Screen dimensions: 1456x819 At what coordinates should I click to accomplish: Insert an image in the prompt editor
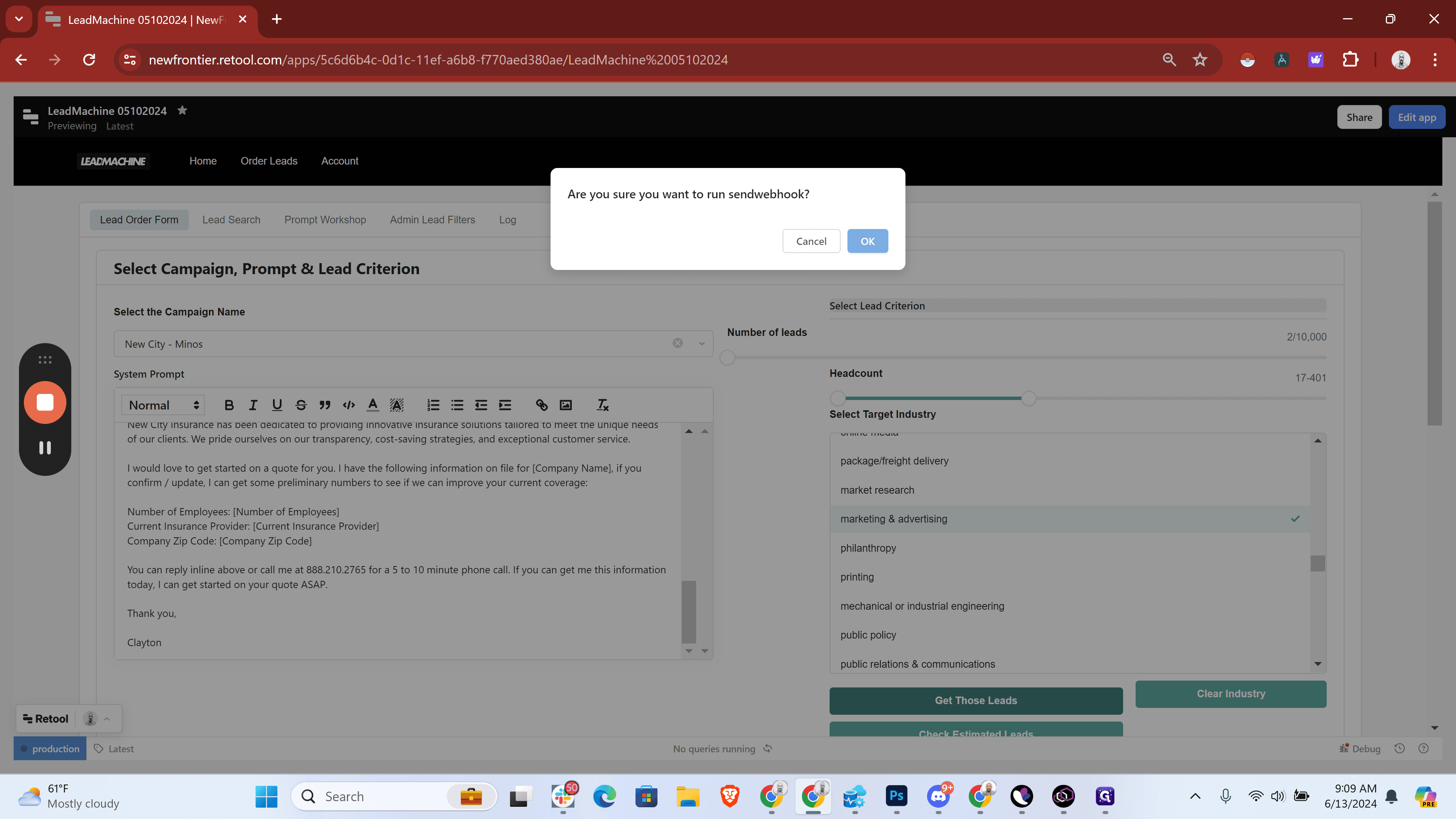(566, 405)
